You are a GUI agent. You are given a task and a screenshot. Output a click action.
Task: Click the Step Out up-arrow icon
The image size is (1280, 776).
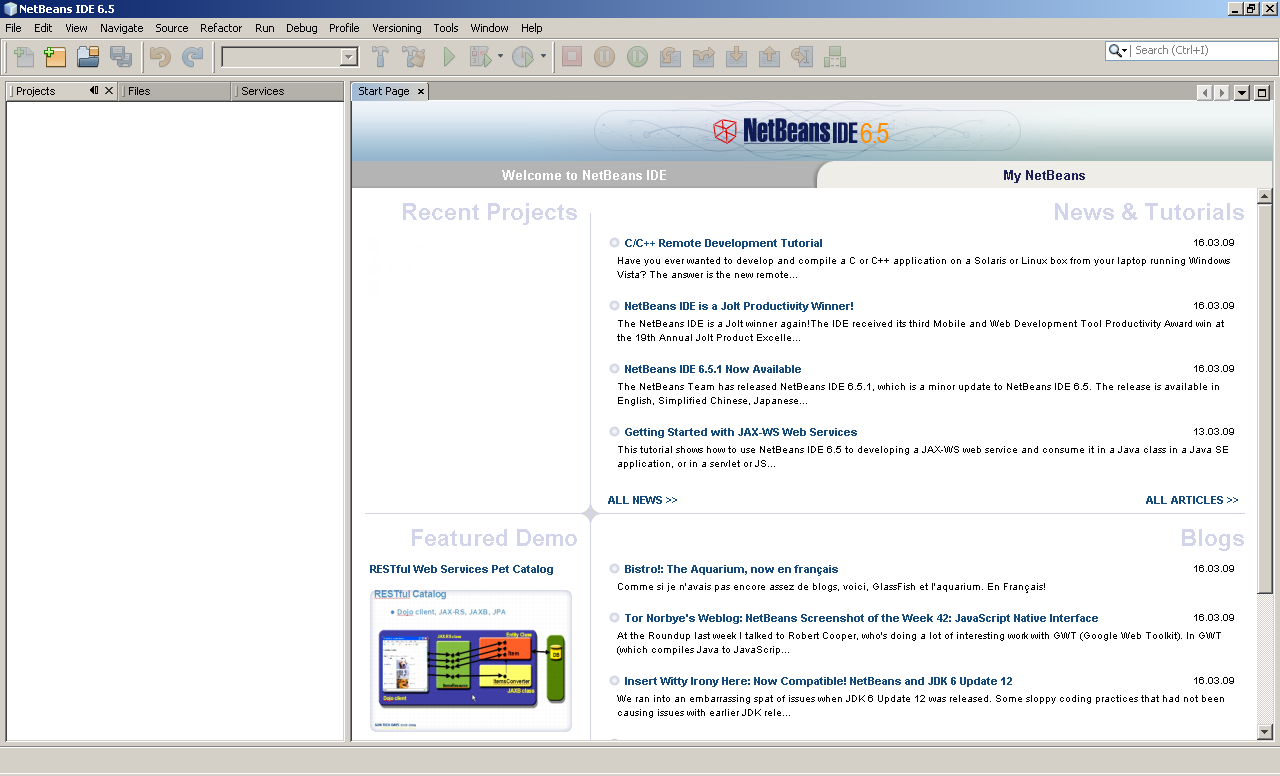pos(769,57)
